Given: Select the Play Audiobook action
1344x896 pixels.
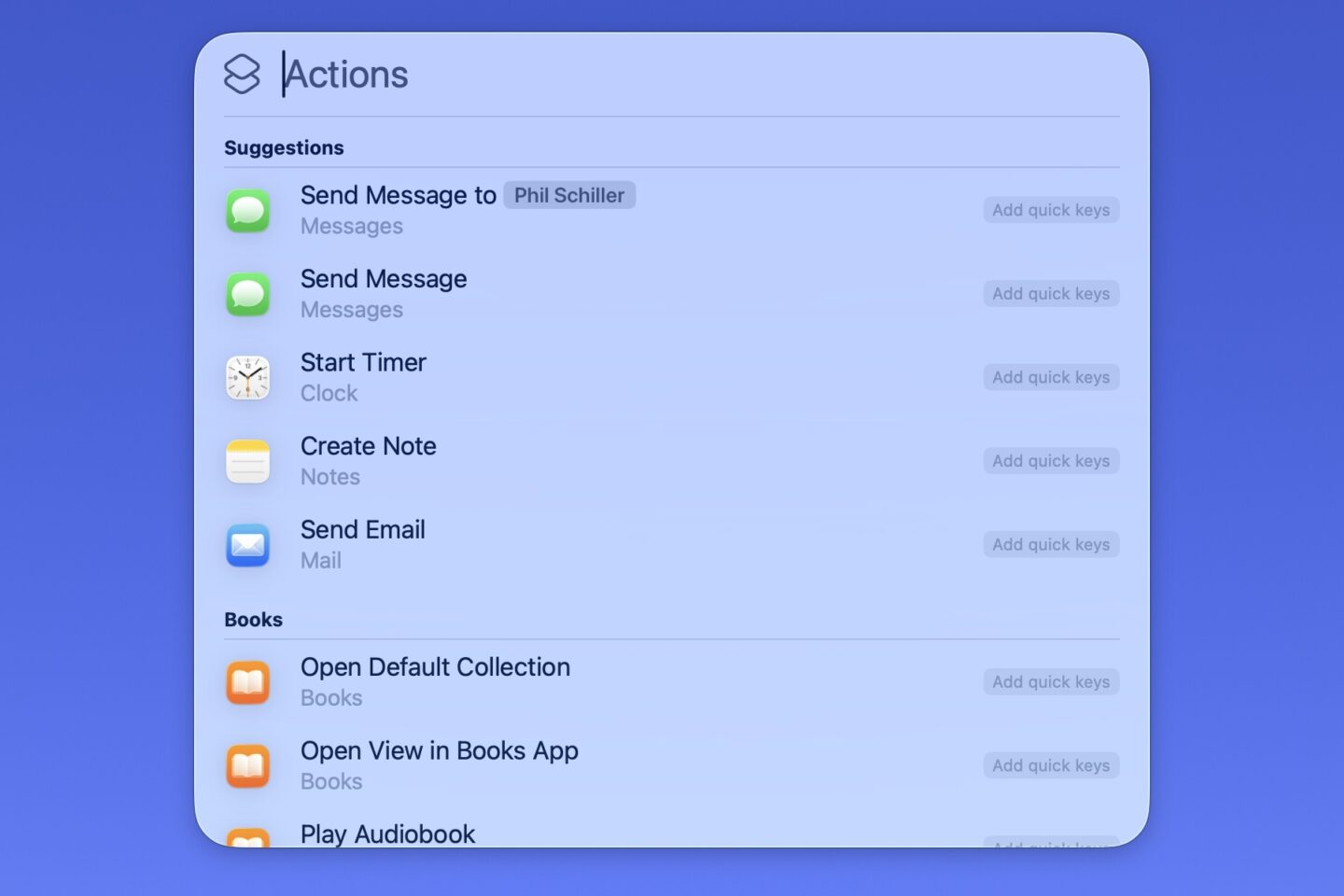Looking at the screenshot, I should tap(387, 833).
